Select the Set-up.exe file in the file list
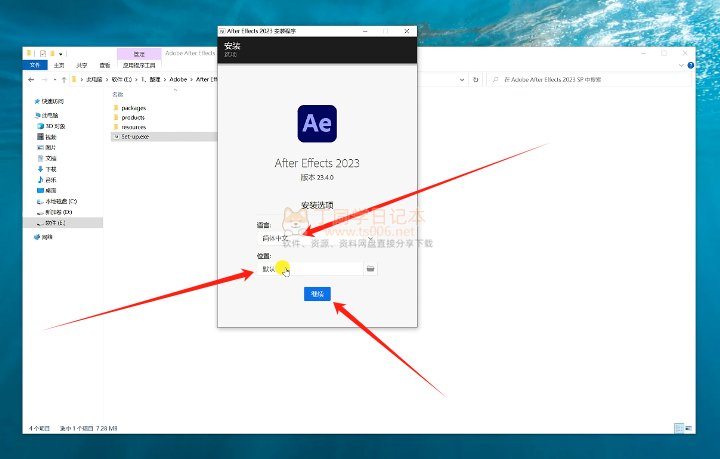 pos(135,137)
